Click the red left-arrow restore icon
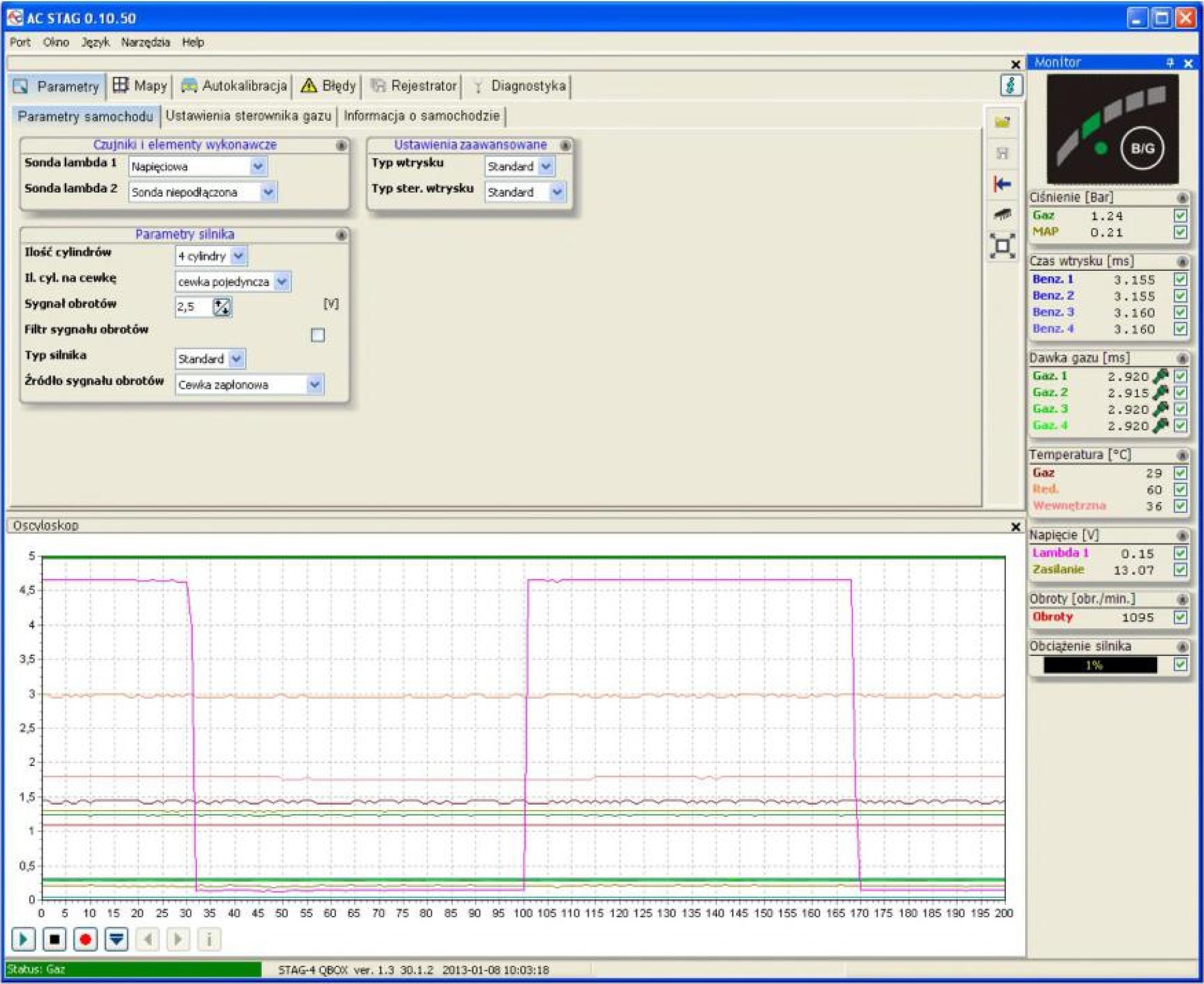This screenshot has height=984, width=1204. [x=1002, y=184]
